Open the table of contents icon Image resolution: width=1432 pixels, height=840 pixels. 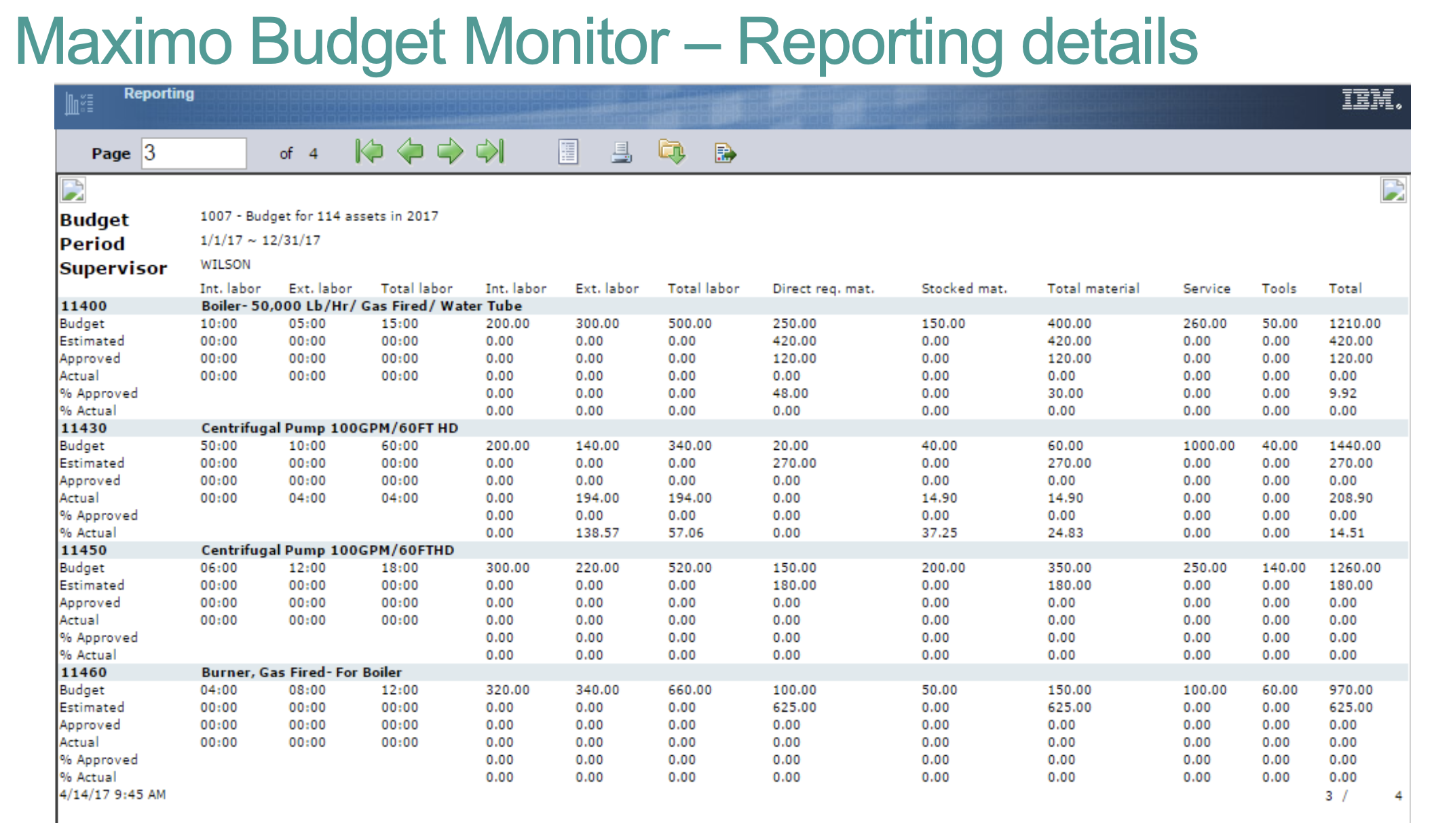coord(568,153)
